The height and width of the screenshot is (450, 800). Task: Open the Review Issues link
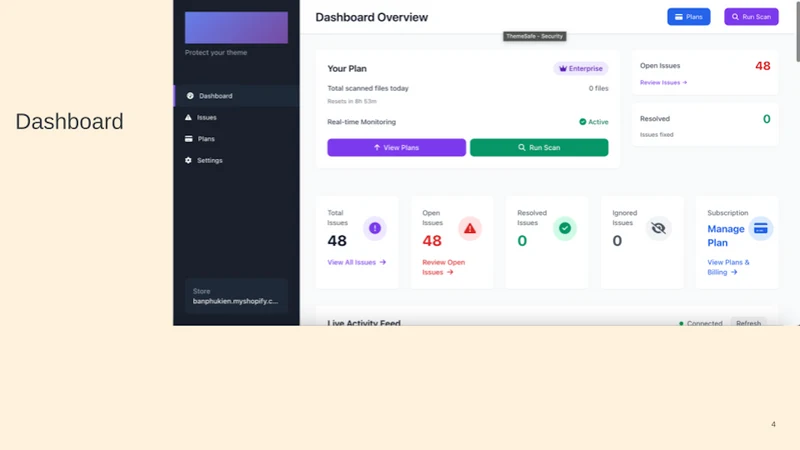(663, 82)
